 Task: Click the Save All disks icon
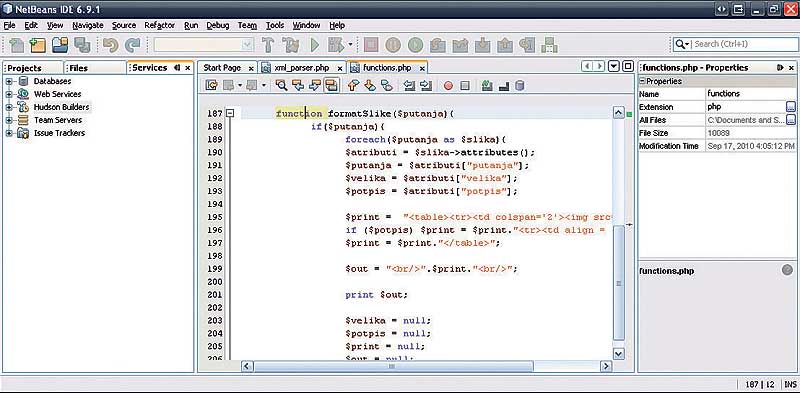tap(82, 45)
